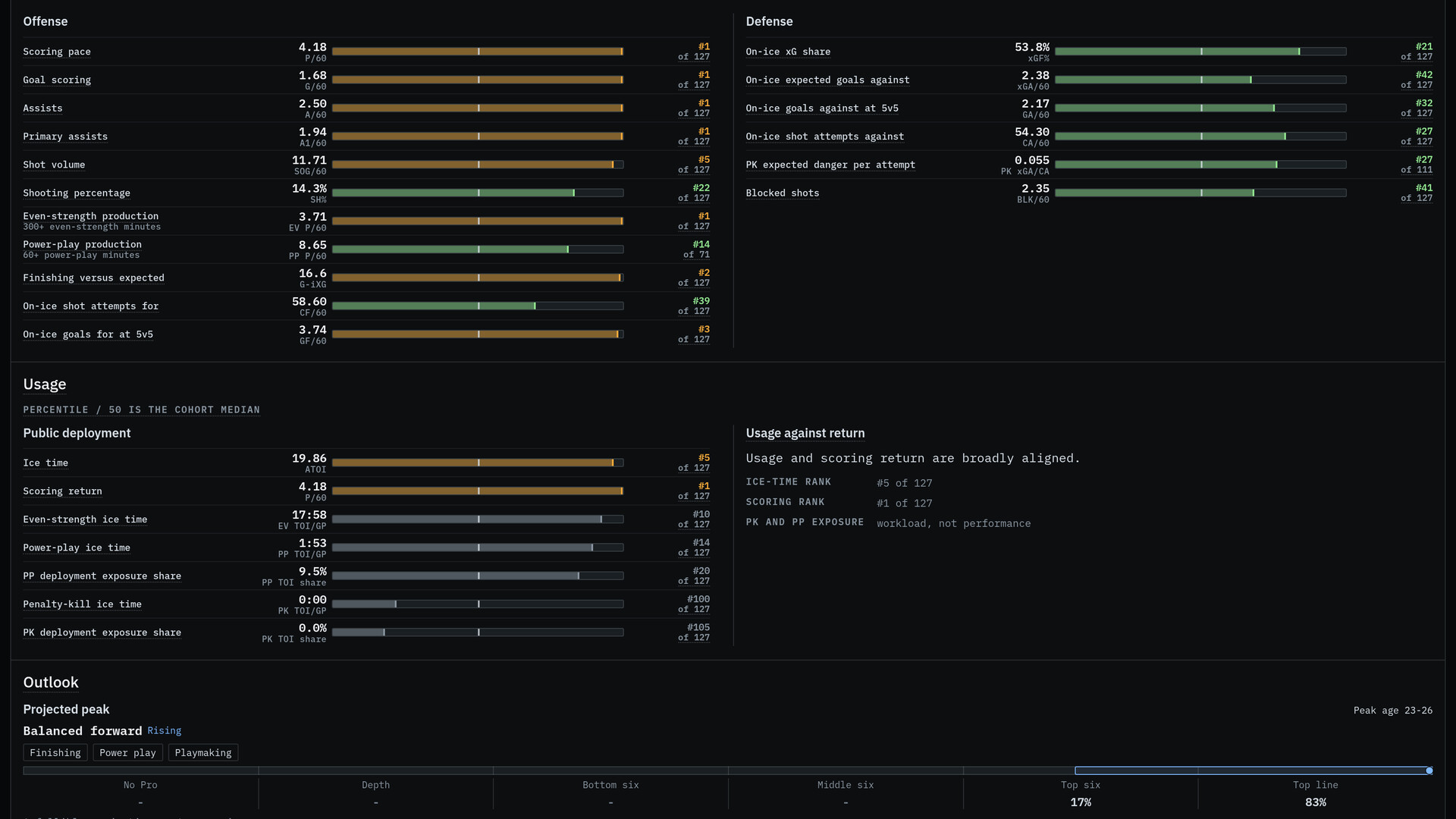Click the Assists 2.50 value
The image size is (1456, 819).
pos(312,104)
